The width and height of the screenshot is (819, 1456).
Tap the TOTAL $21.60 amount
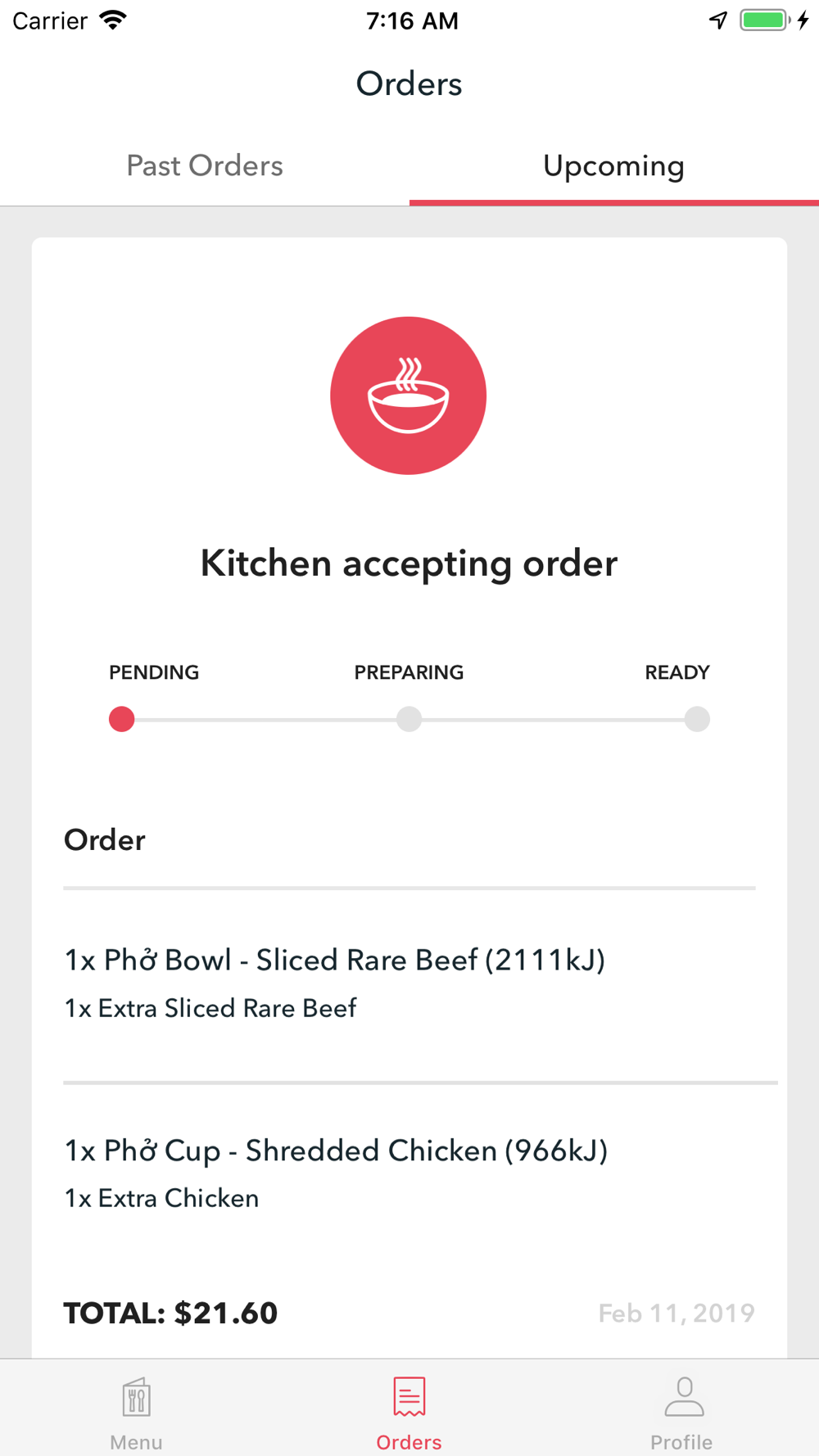point(170,1313)
